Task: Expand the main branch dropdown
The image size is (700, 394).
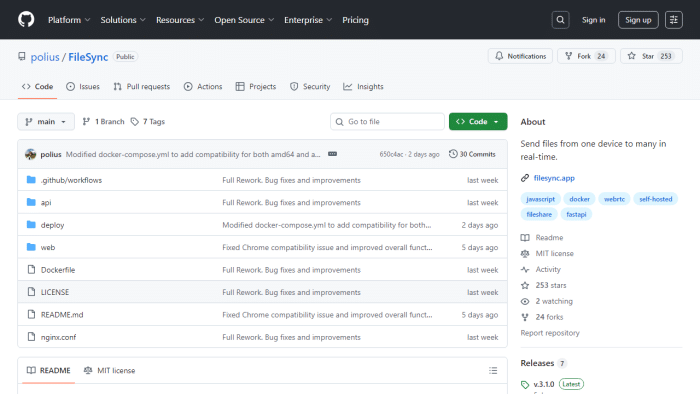Action: click(46, 121)
